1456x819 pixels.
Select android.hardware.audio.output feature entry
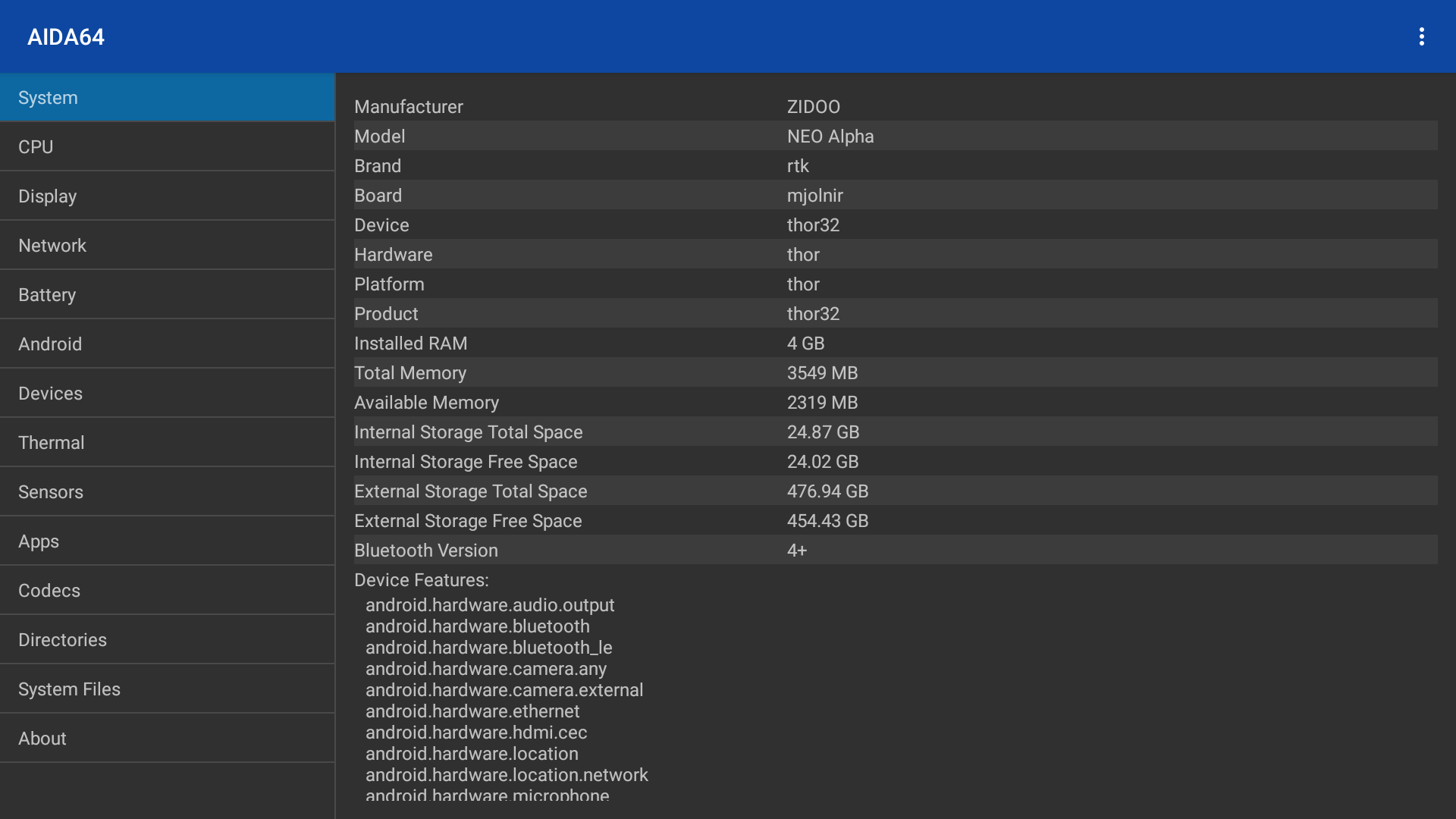(490, 605)
